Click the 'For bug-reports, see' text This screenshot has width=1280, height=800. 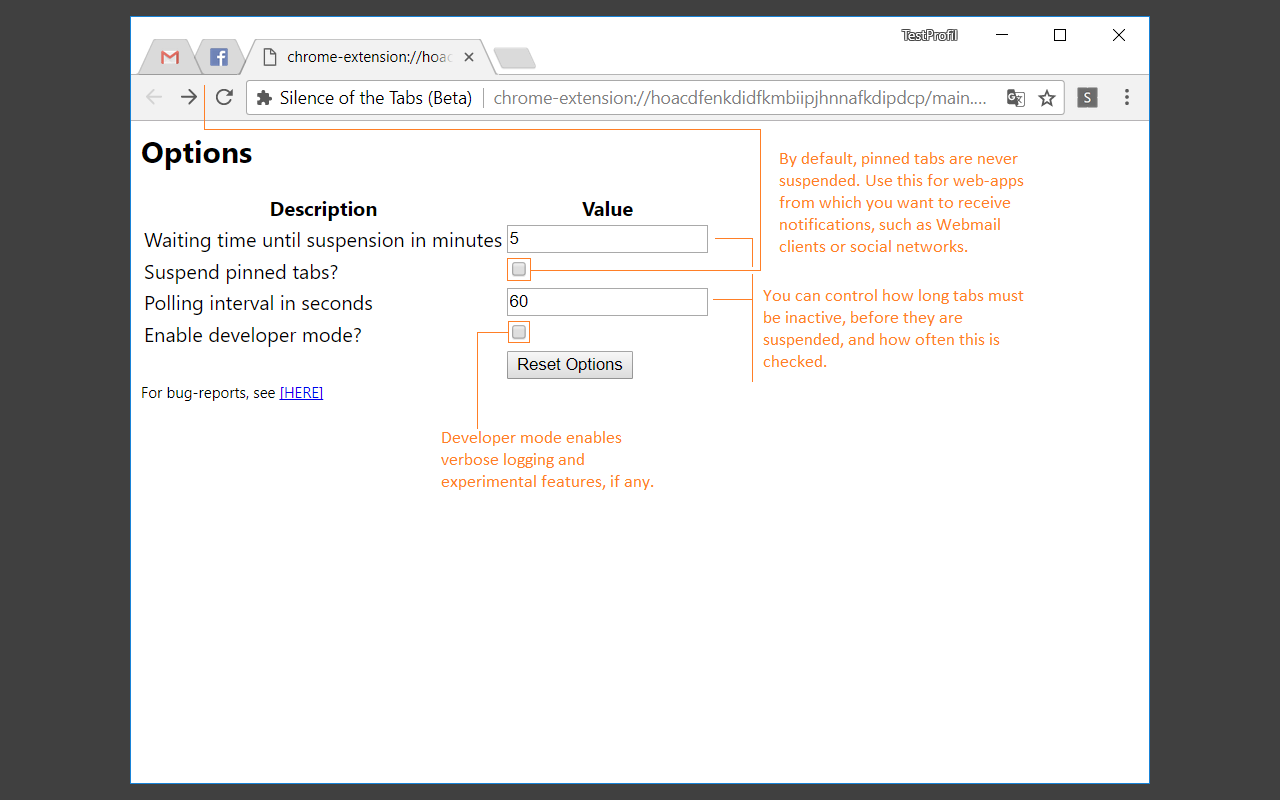[x=208, y=393]
